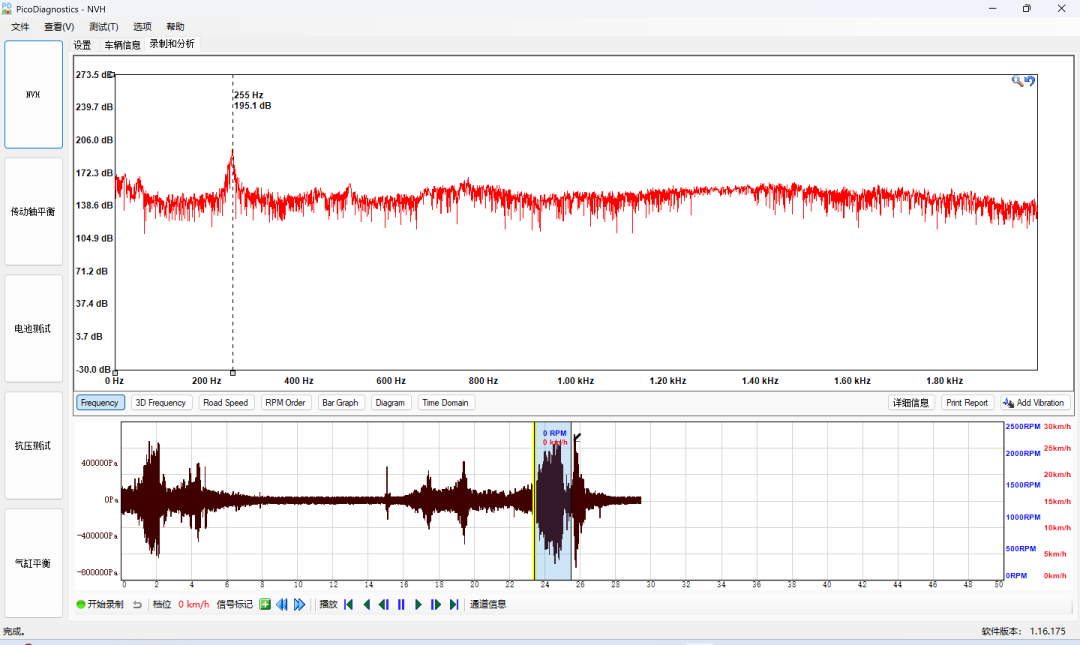
Task: Click the red 0 km/h speed readout
Action: pos(194,604)
